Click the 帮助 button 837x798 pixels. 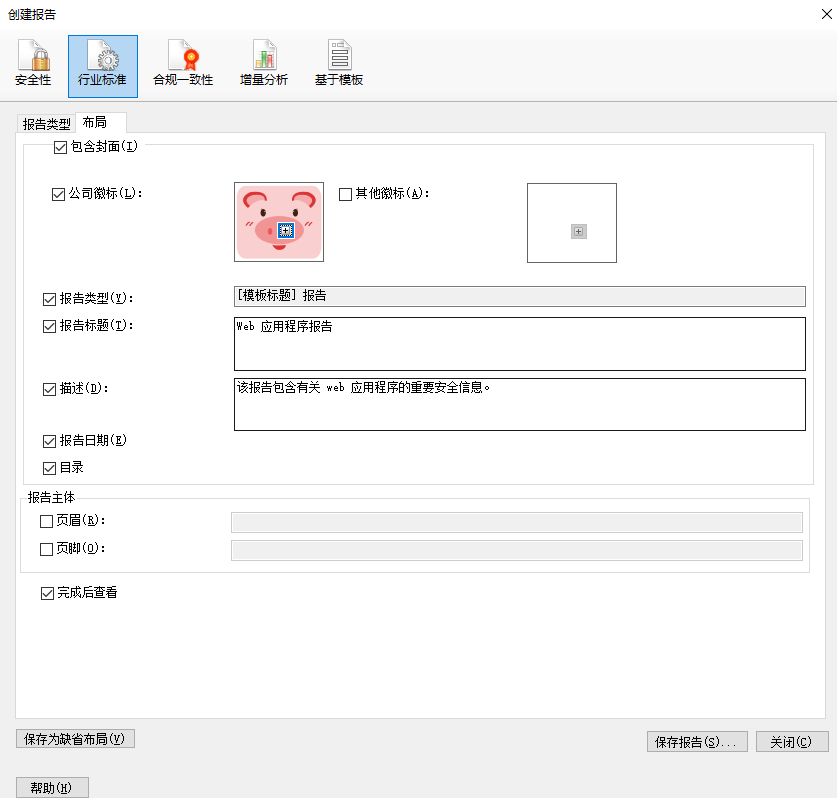click(x=52, y=788)
